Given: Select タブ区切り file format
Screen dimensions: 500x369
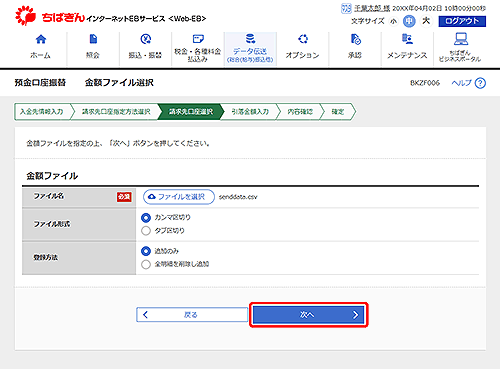Looking at the screenshot, I should (x=146, y=231).
